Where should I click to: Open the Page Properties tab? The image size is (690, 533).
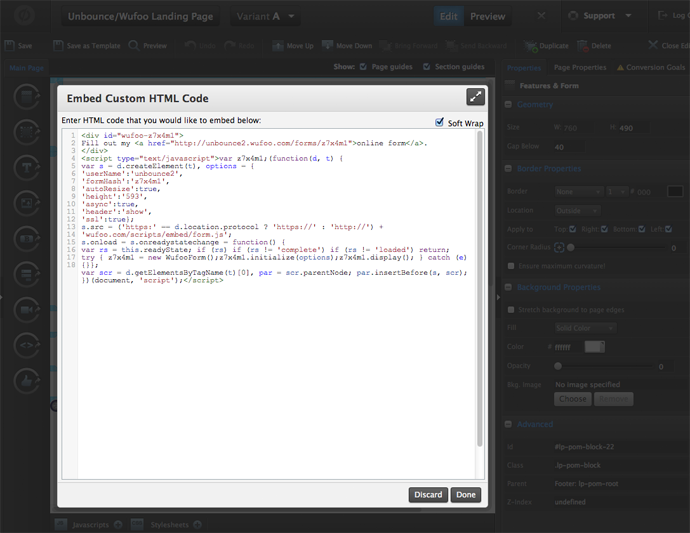(x=580, y=67)
